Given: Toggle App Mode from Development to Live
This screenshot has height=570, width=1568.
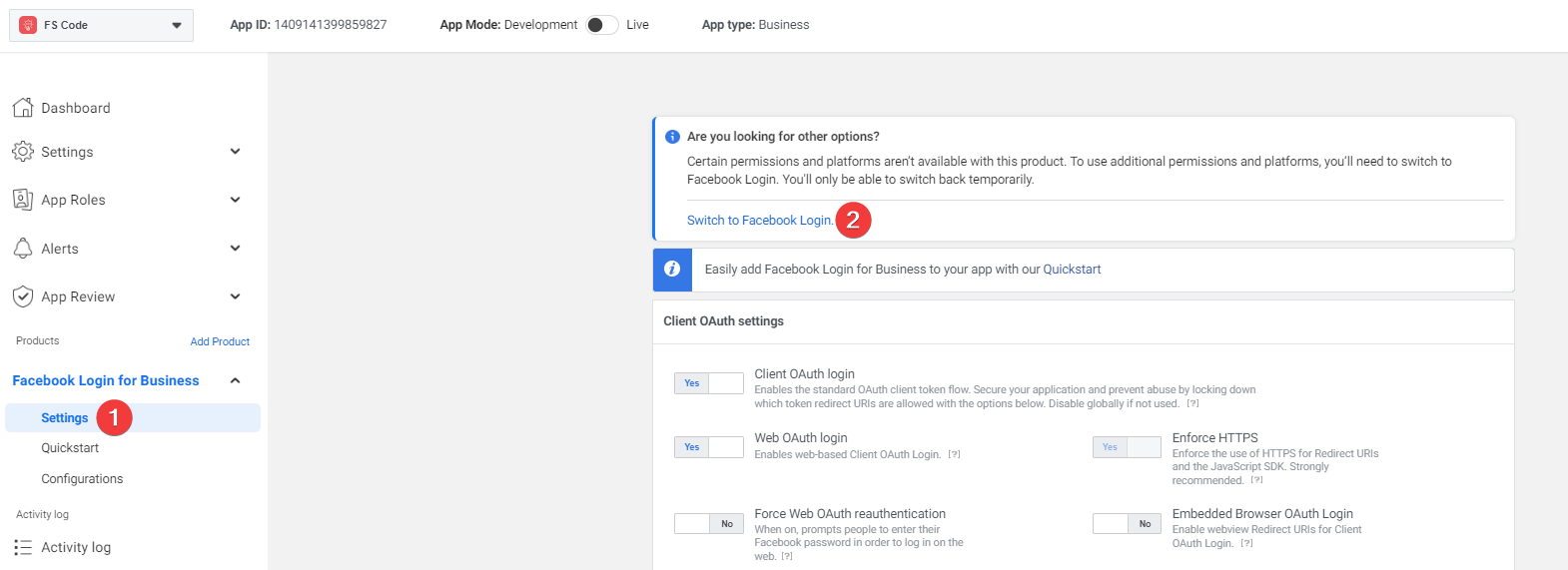Looking at the screenshot, I should 602,25.
